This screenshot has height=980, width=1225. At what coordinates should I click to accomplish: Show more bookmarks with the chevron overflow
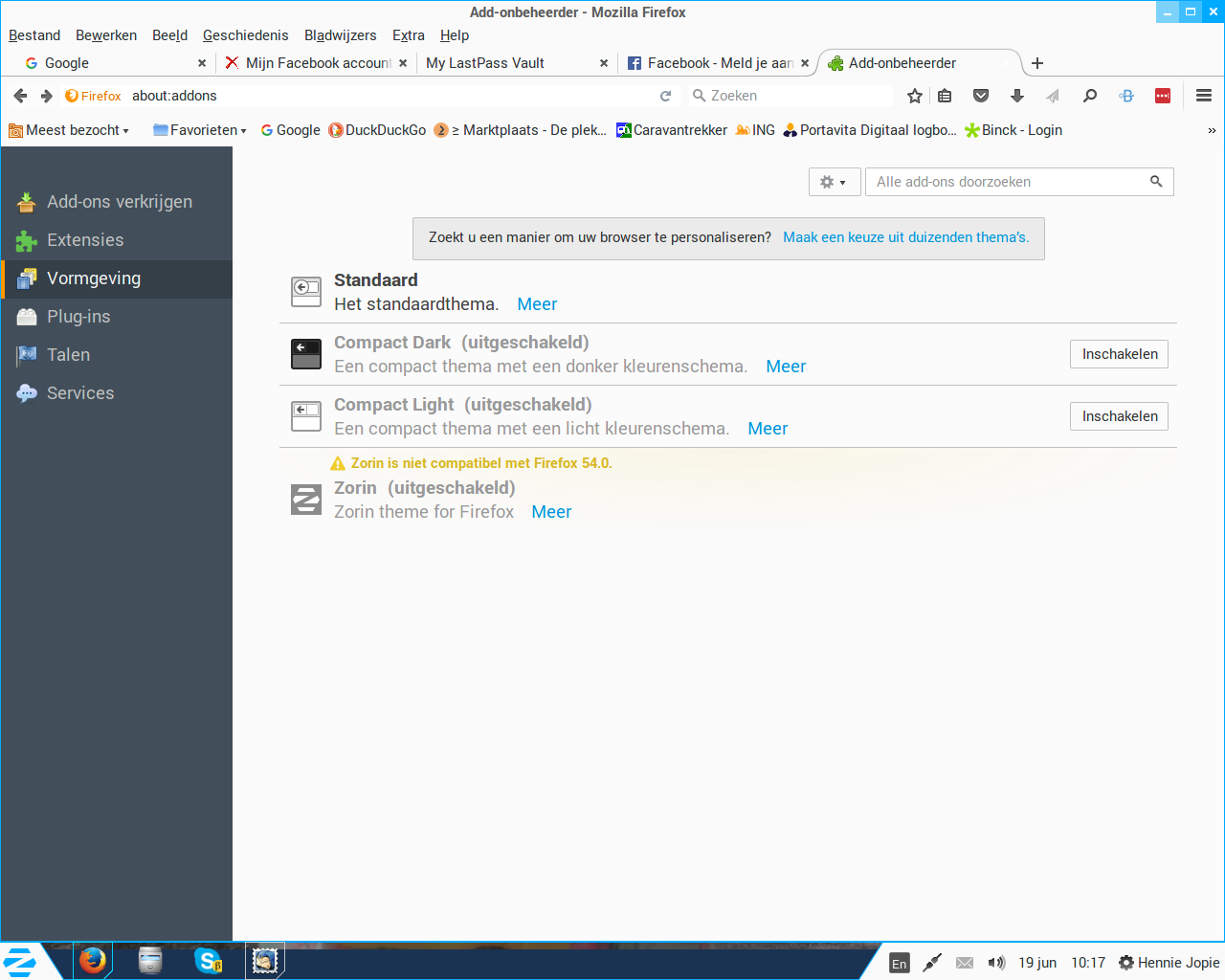coord(1212,130)
